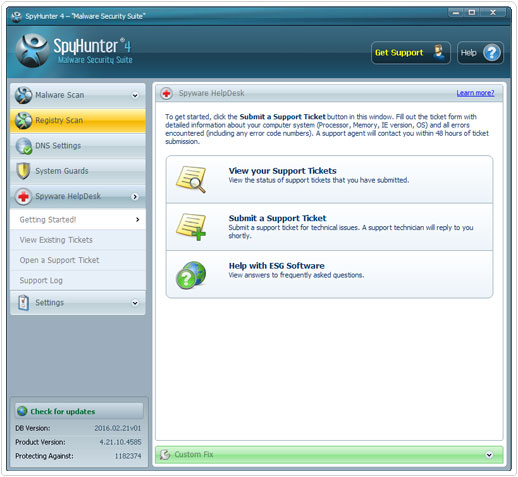Viewport: 518px width, 477px height.
Task: Click the blue question mark Help icon
Action: tap(492, 53)
